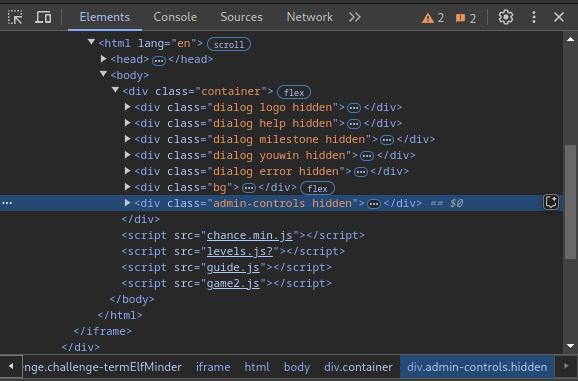578x381 pixels.
Task: Switch to the Console tab
Action: 175,17
